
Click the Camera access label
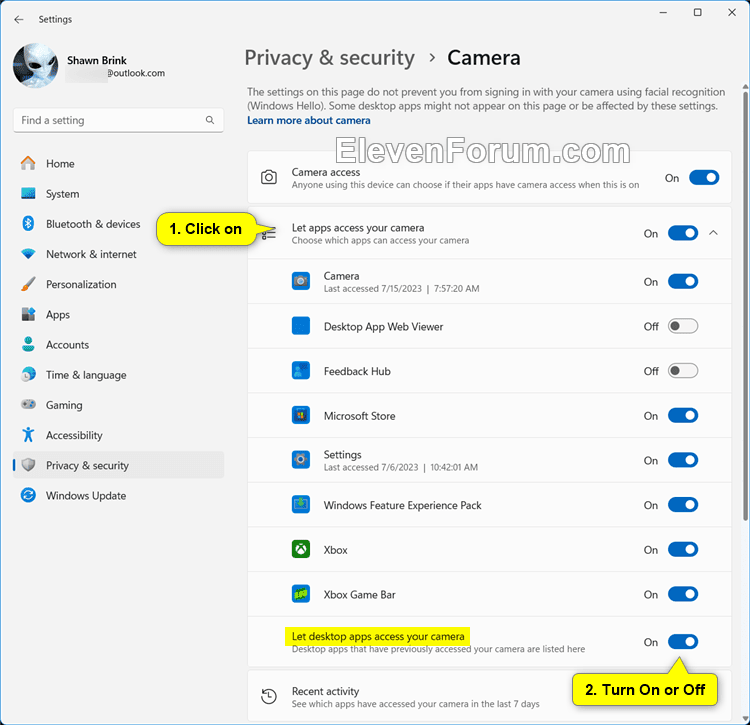tap(326, 172)
